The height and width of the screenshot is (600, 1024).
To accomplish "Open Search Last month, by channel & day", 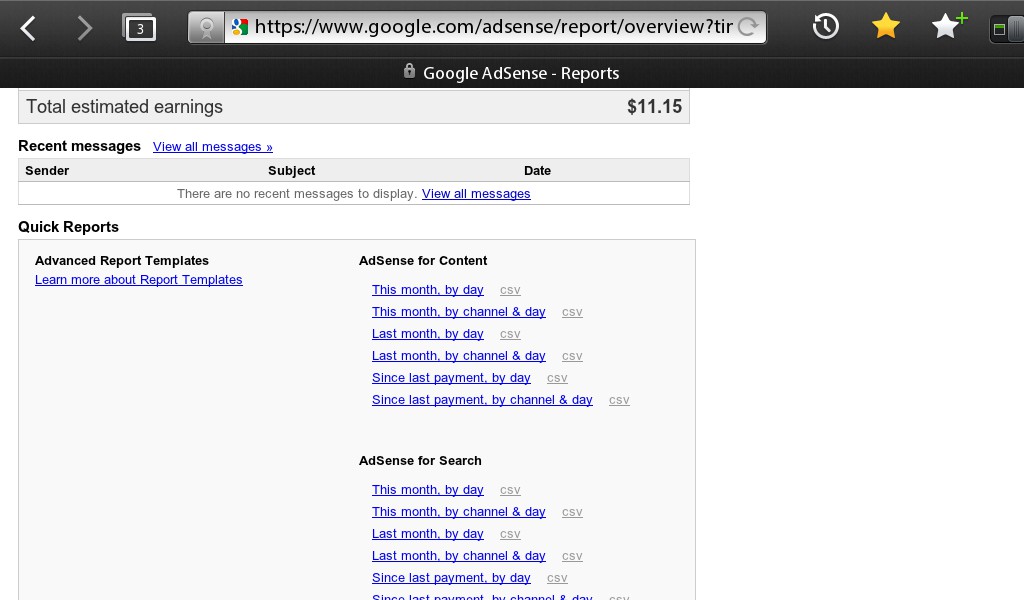I will click(458, 556).
